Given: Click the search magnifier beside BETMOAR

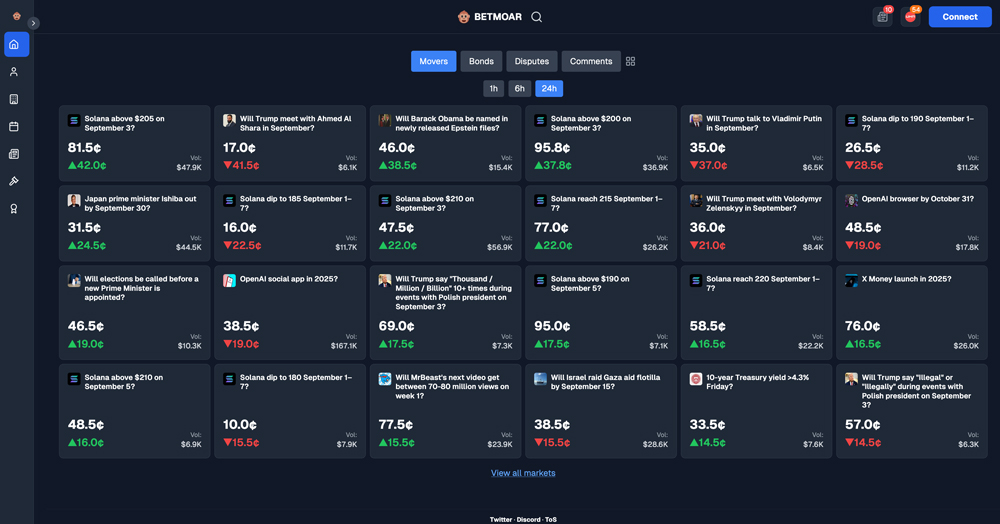Looking at the screenshot, I should click(537, 17).
